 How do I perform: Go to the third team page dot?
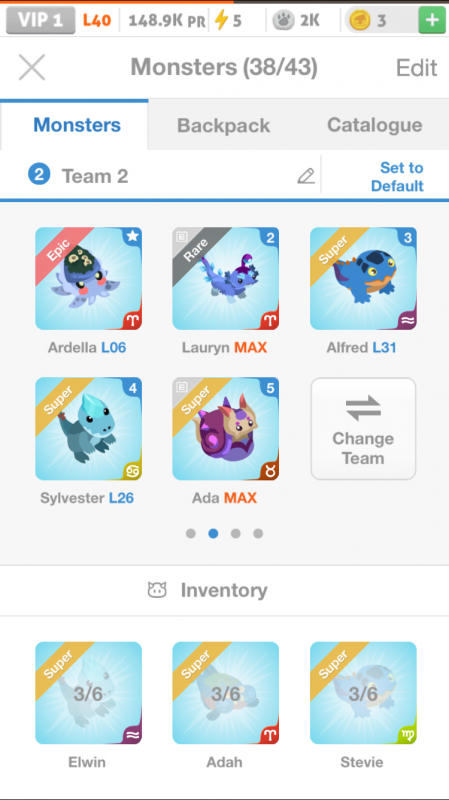(236, 534)
